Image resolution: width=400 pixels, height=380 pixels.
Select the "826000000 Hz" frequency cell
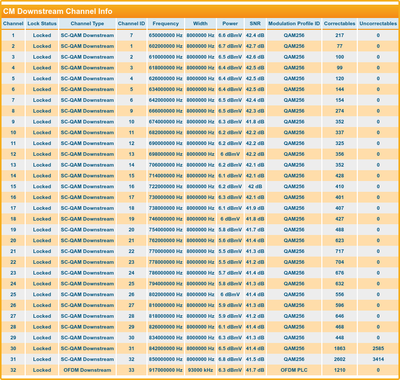click(x=166, y=327)
